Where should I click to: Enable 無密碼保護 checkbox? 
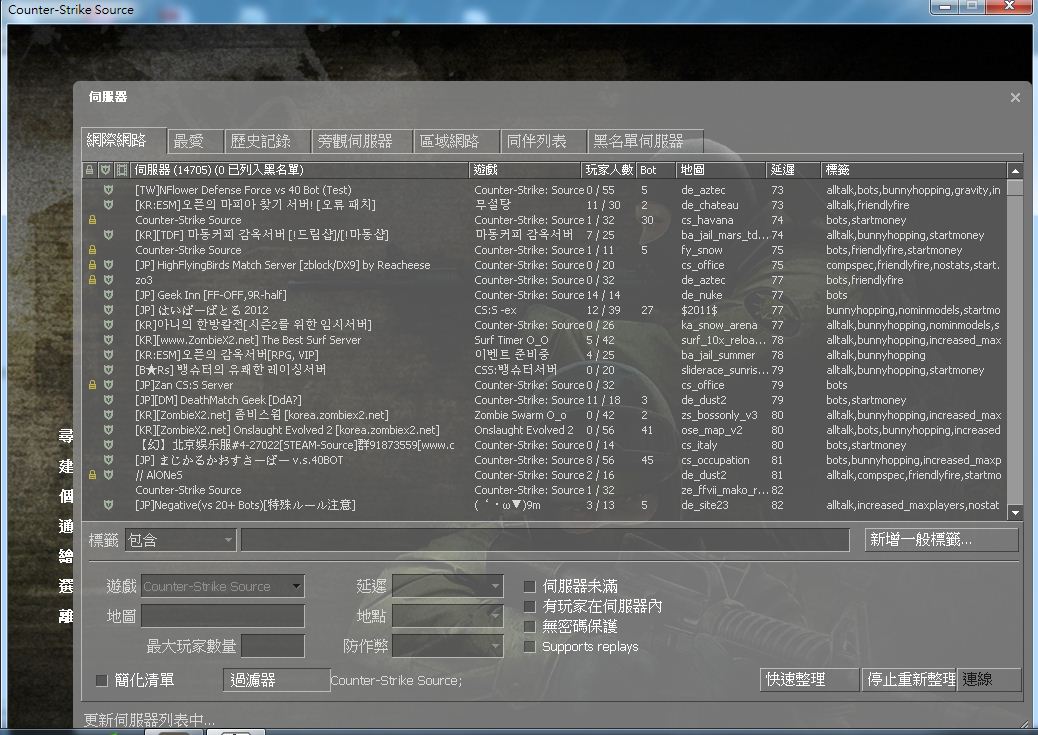[530, 626]
